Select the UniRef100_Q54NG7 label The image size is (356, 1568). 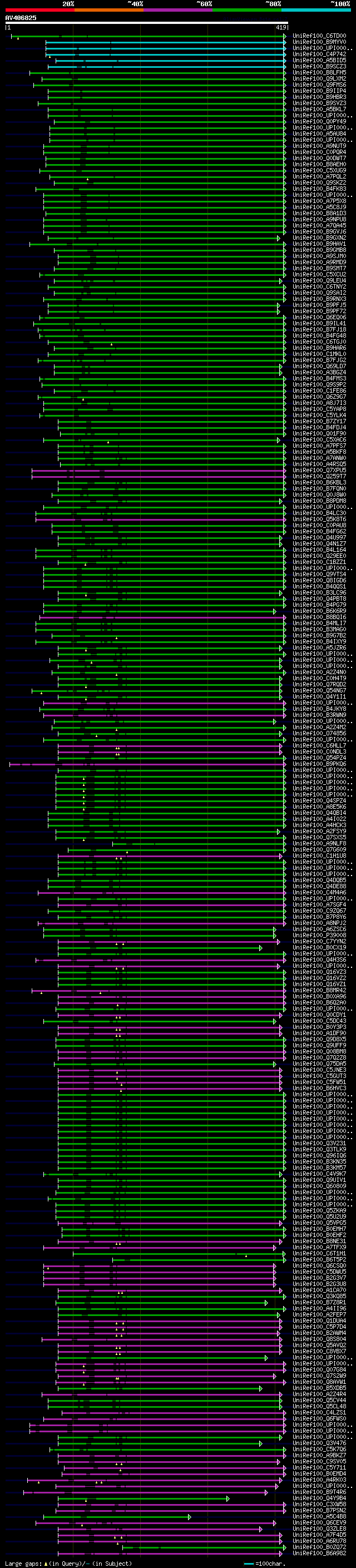tap(319, 690)
